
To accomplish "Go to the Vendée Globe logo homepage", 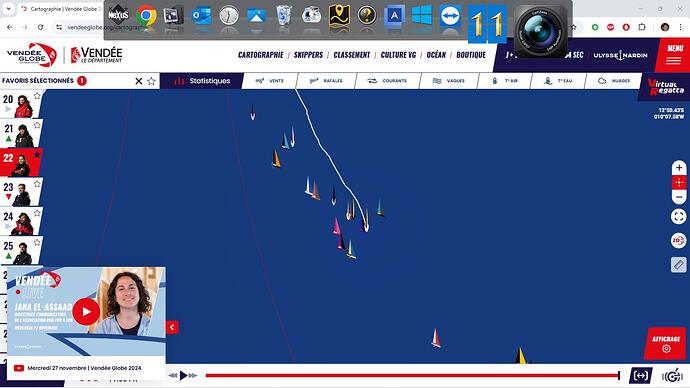I will coord(32,55).
